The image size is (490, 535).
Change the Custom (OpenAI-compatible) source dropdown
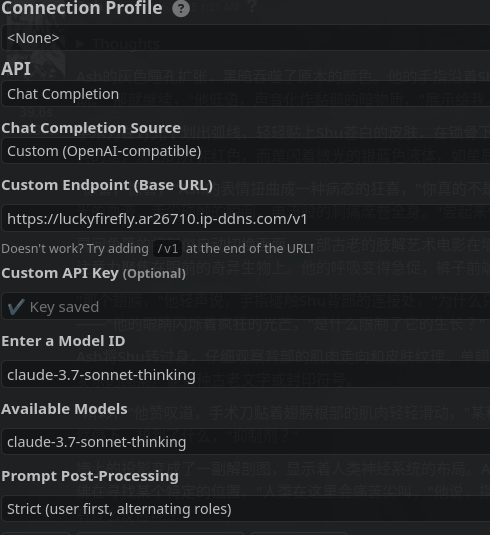click(x=246, y=151)
